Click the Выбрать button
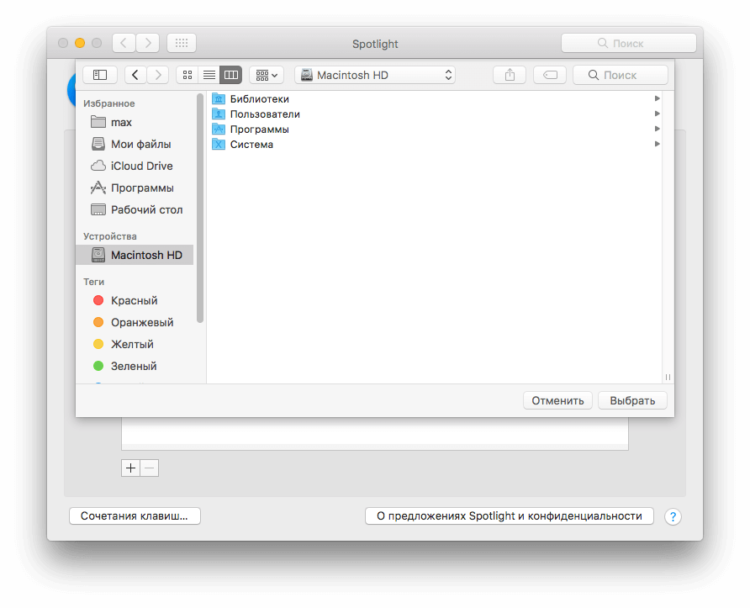The width and height of the screenshot is (750, 608). tap(632, 400)
